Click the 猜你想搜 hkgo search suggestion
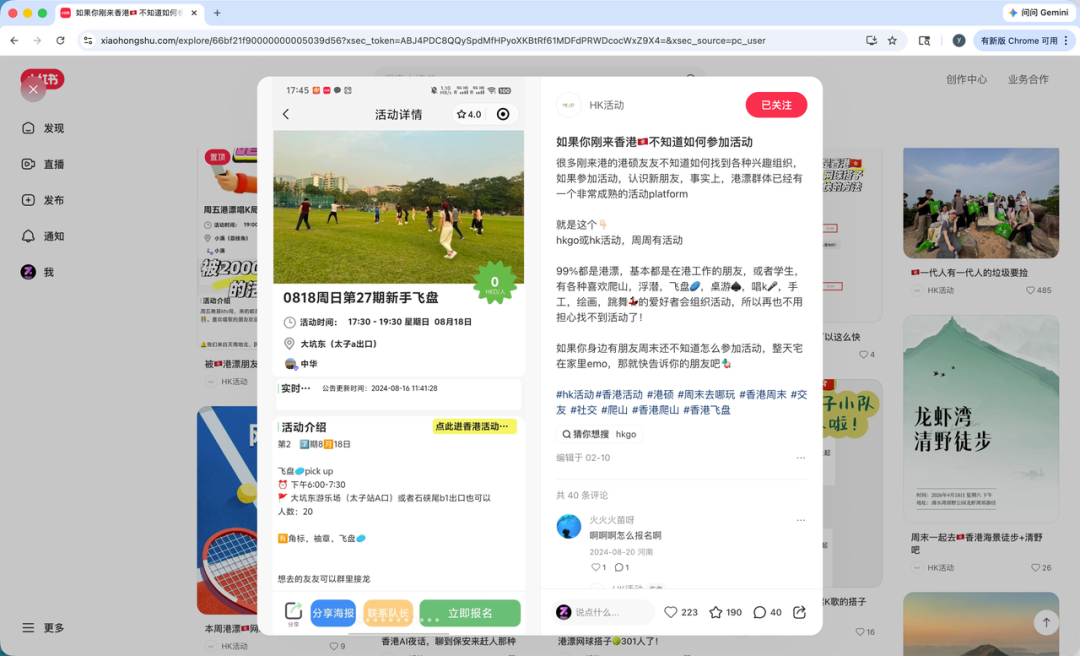The image size is (1080, 656). click(x=599, y=434)
